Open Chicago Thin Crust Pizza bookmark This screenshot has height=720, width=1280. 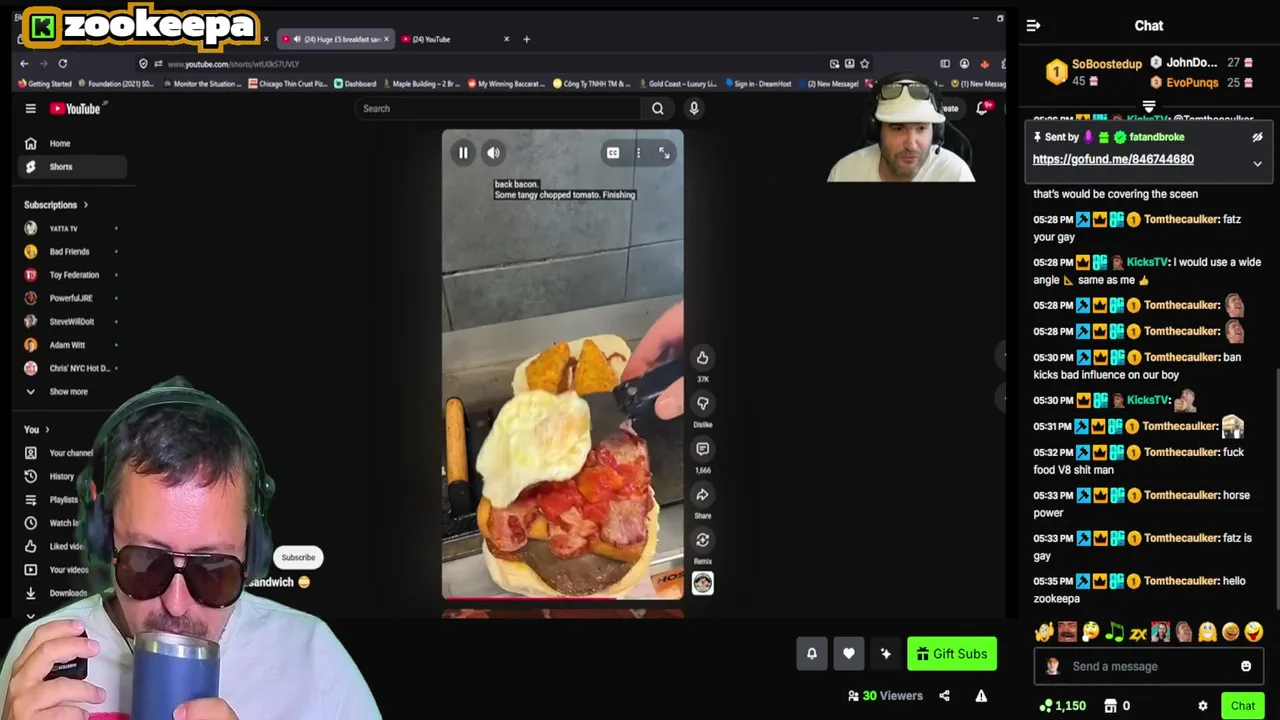click(x=288, y=84)
